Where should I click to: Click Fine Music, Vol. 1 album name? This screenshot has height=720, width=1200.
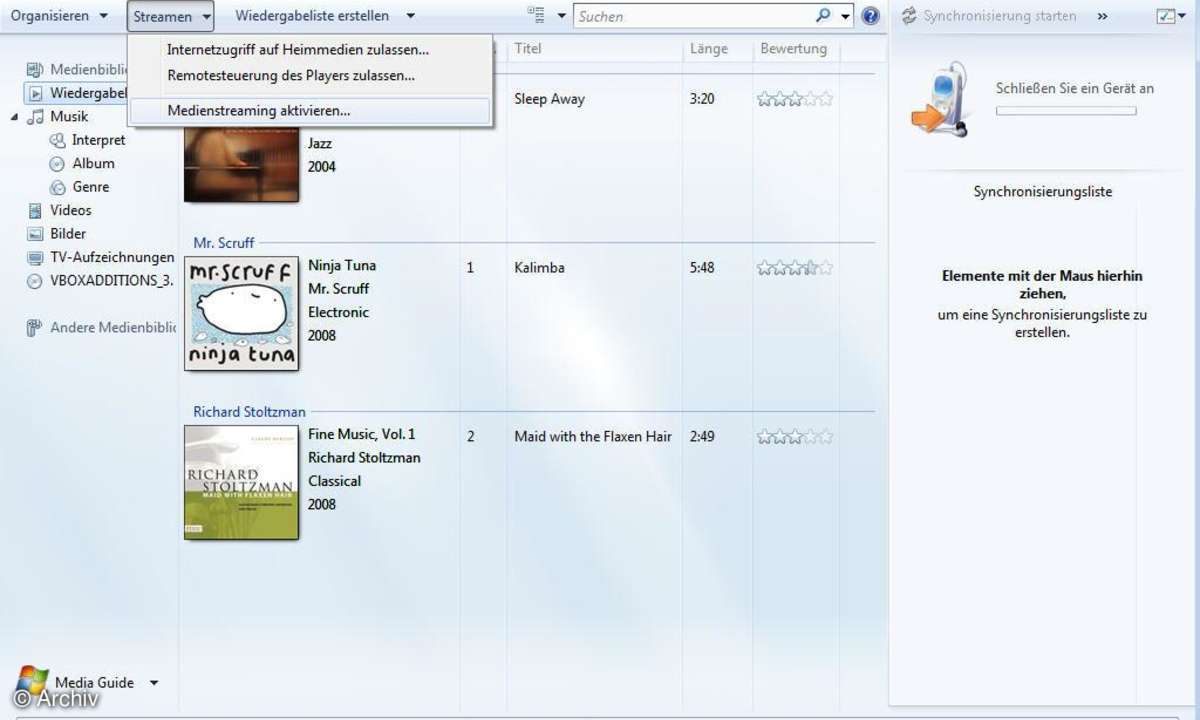[362, 435]
